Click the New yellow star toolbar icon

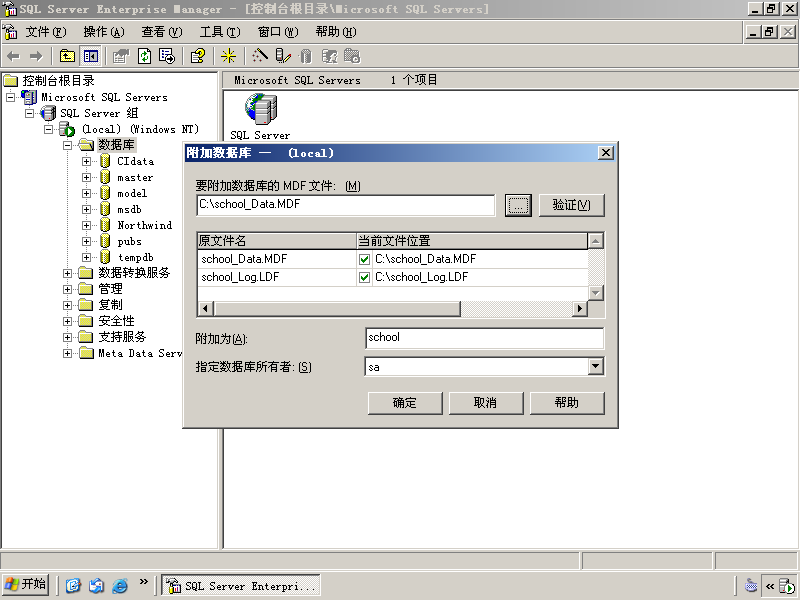(228, 56)
